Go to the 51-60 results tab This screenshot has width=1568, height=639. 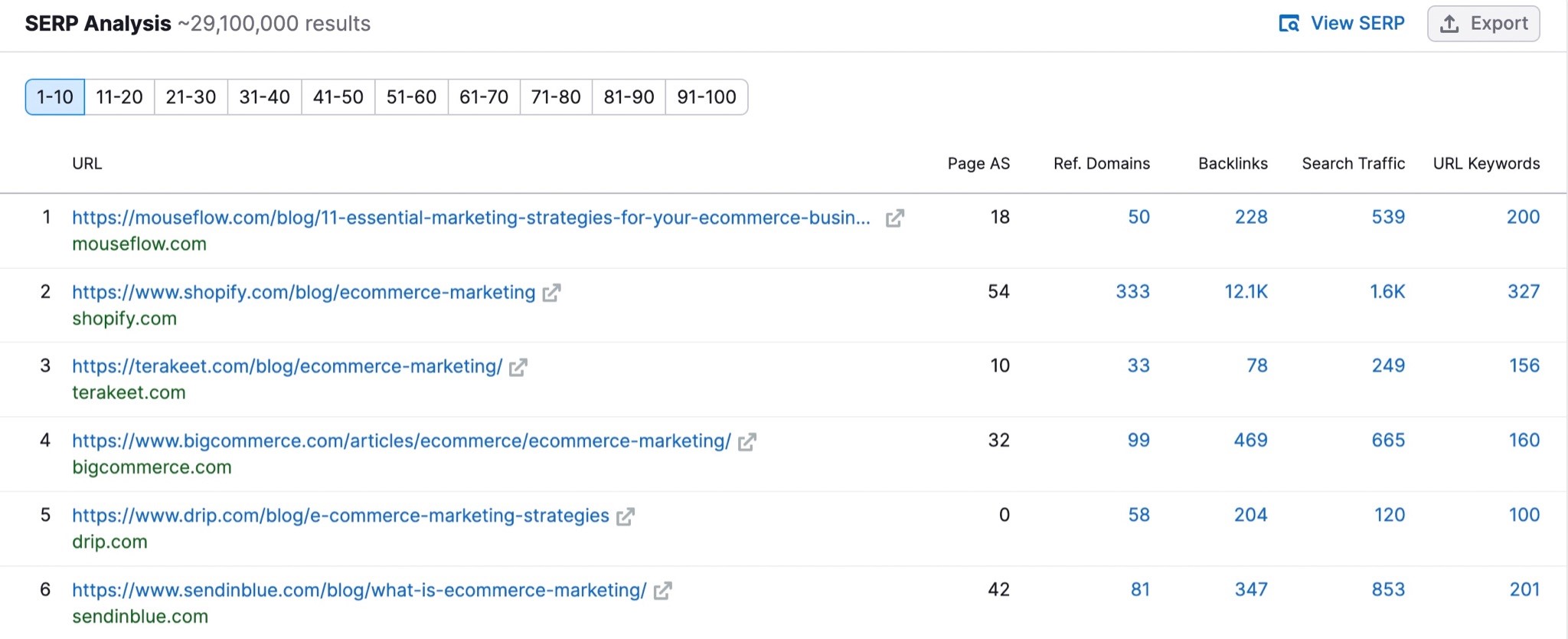(x=411, y=97)
